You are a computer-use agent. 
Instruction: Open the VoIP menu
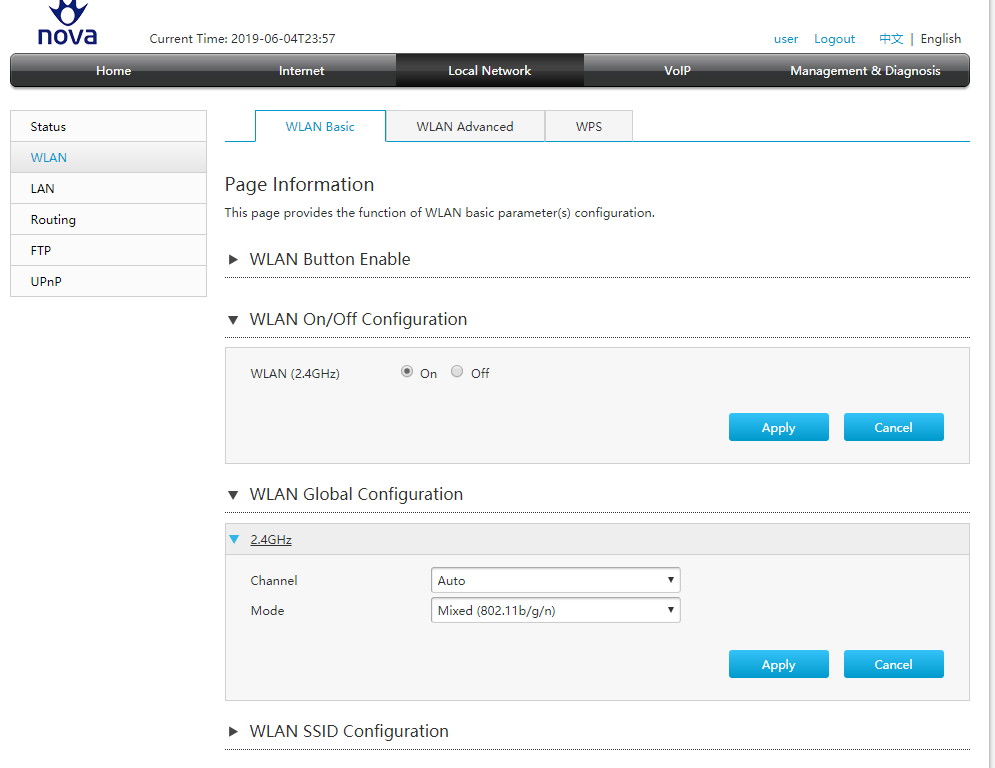click(677, 70)
